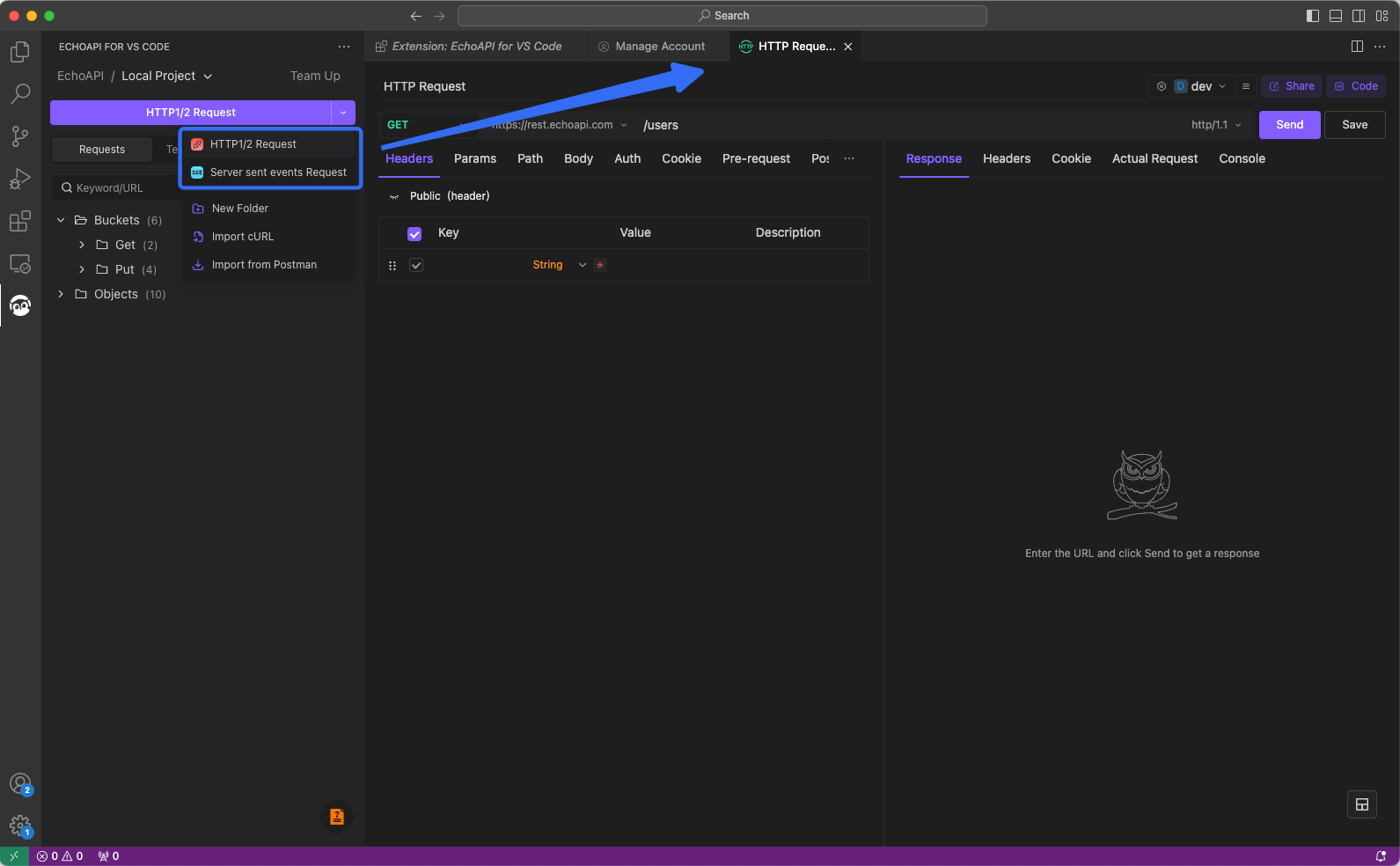Click the Share button
The height and width of the screenshot is (866, 1400).
click(x=1292, y=86)
